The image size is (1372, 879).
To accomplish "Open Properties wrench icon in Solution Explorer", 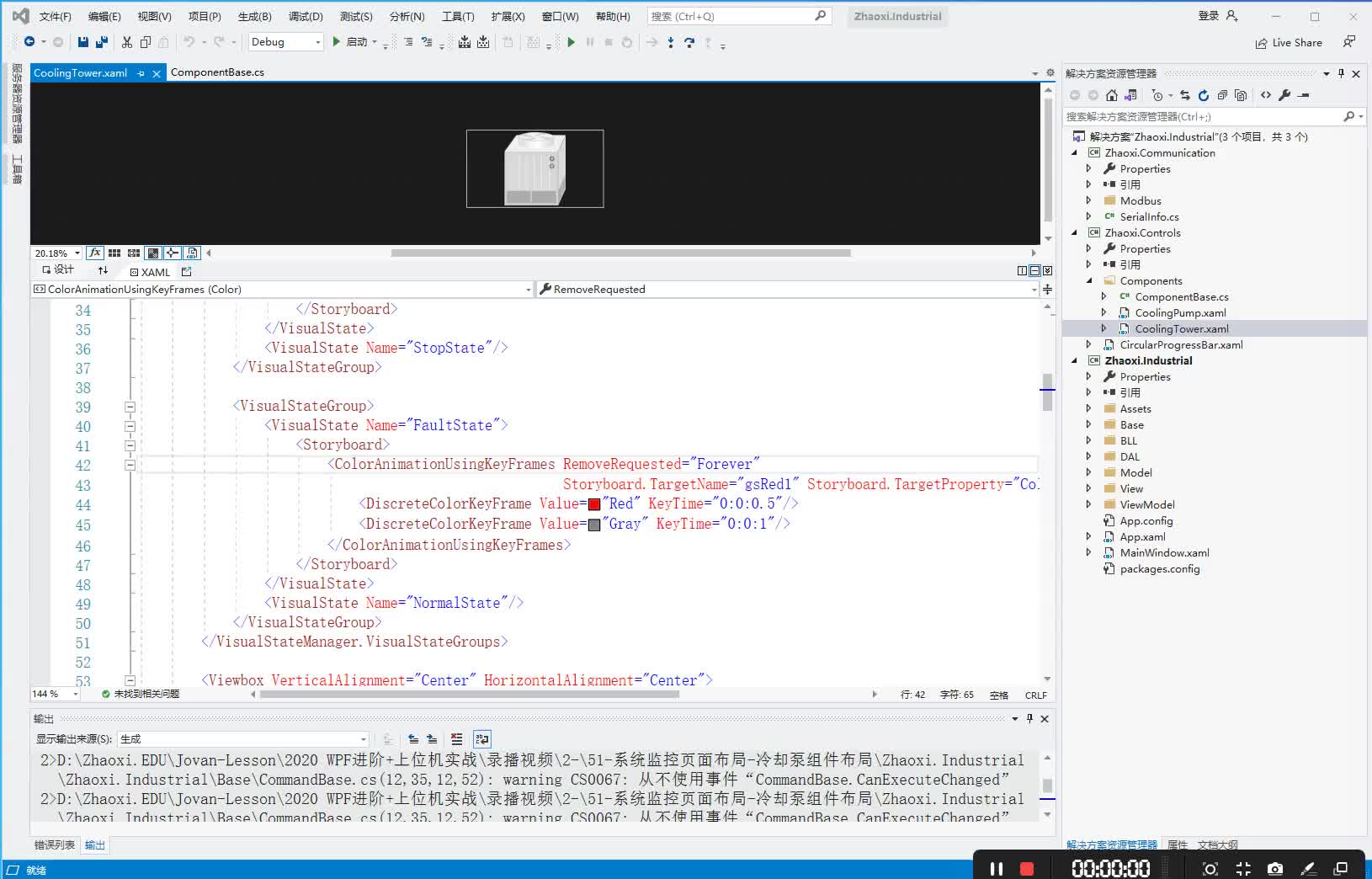I will [x=1284, y=95].
